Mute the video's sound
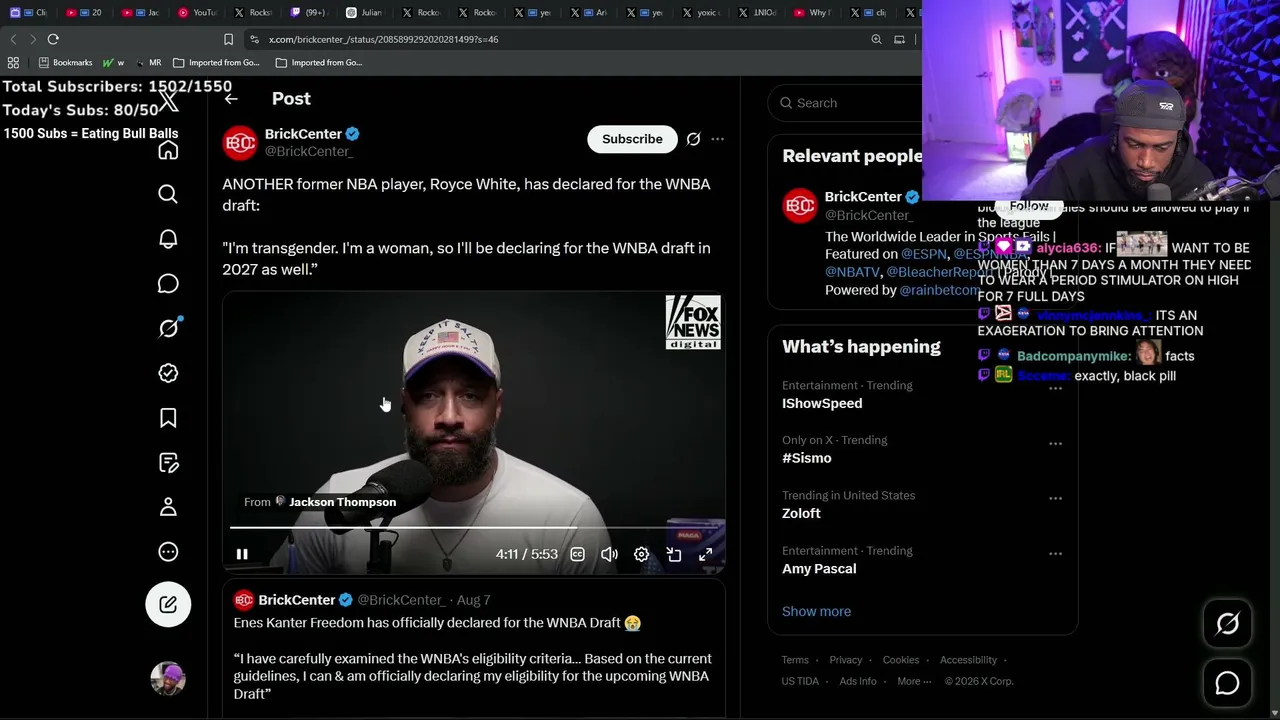Screen dimensions: 1280x720 pos(609,554)
